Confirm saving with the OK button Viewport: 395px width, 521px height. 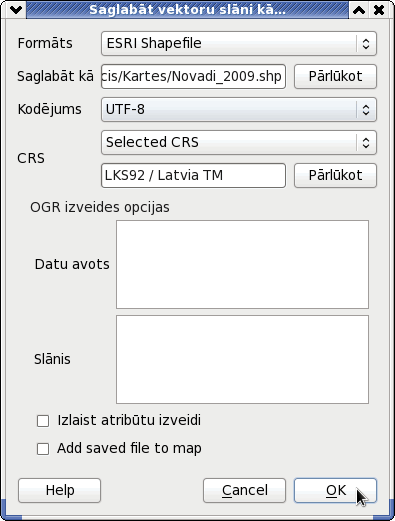tap(335, 491)
